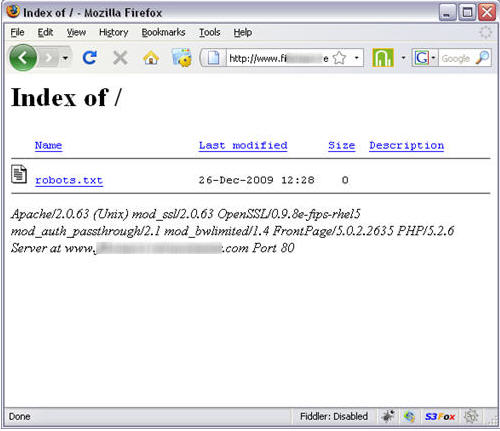The image size is (500, 431).
Task: Click the gray Stop loading X icon
Action: [x=120, y=58]
